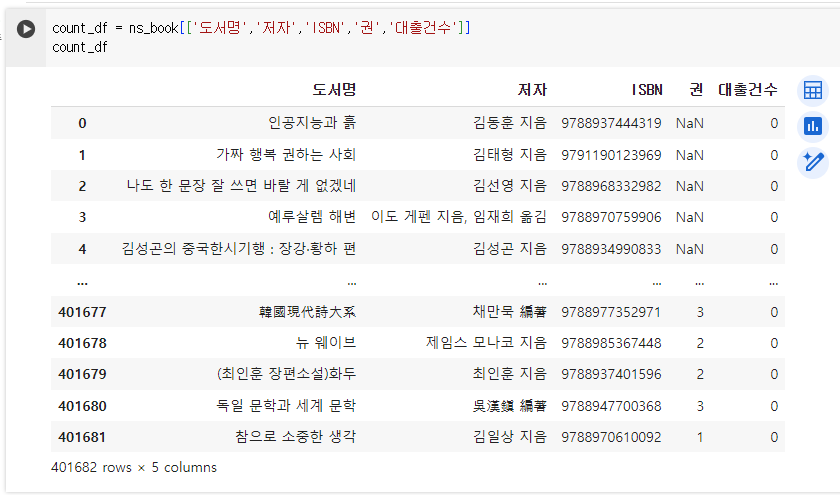
Task: Select ISBN 9788937444319
Action: (611, 123)
